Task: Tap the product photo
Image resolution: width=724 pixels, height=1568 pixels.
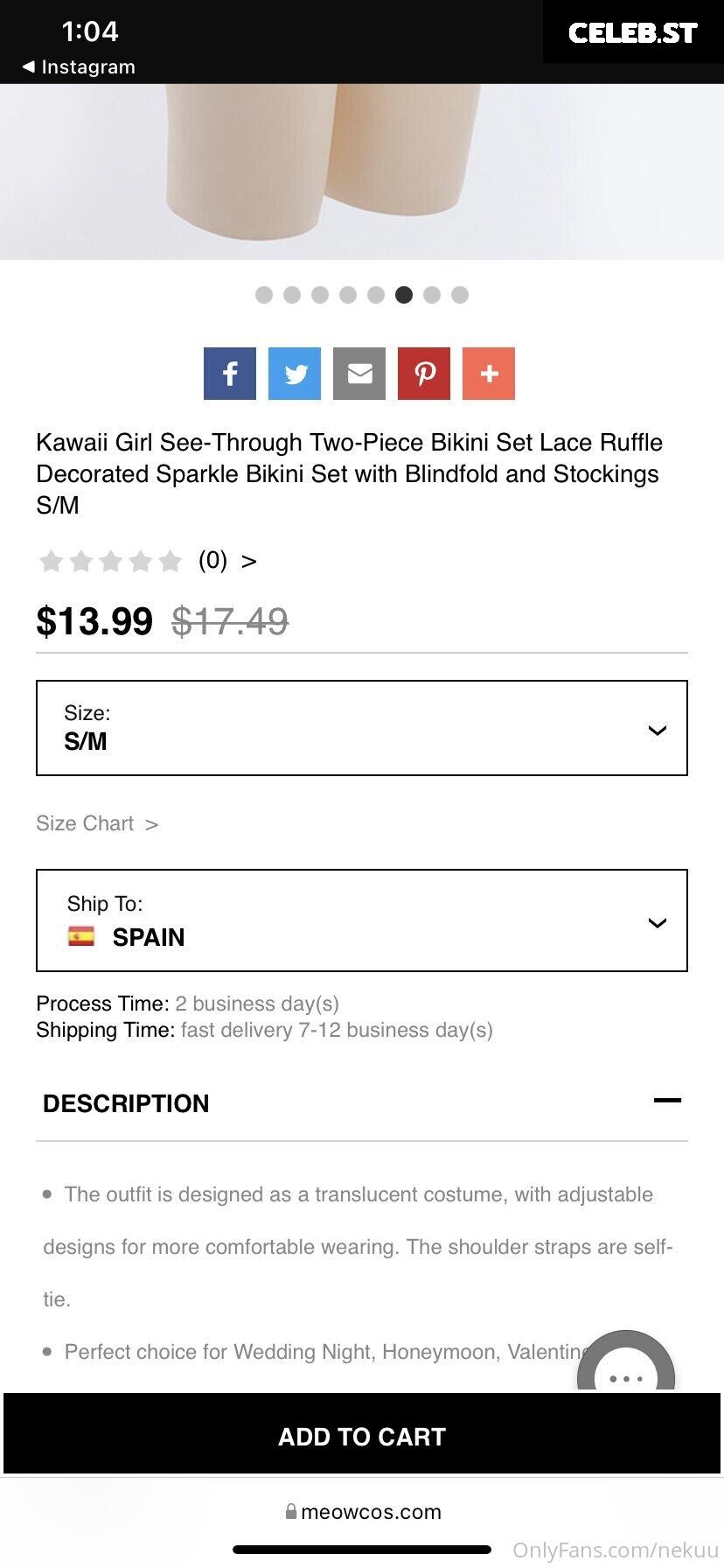Action: (x=362, y=171)
